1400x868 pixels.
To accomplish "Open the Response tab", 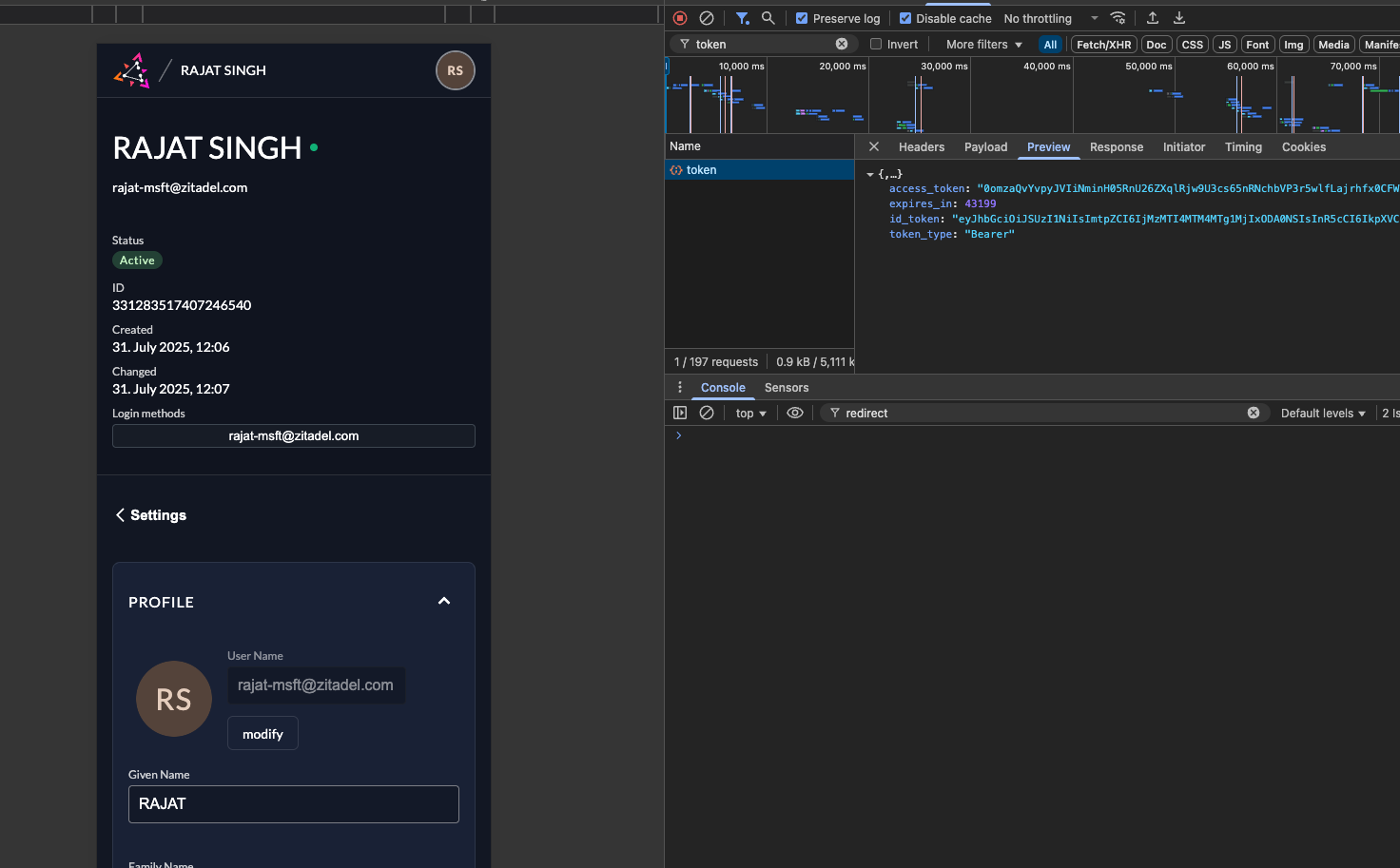I will click(x=1117, y=146).
